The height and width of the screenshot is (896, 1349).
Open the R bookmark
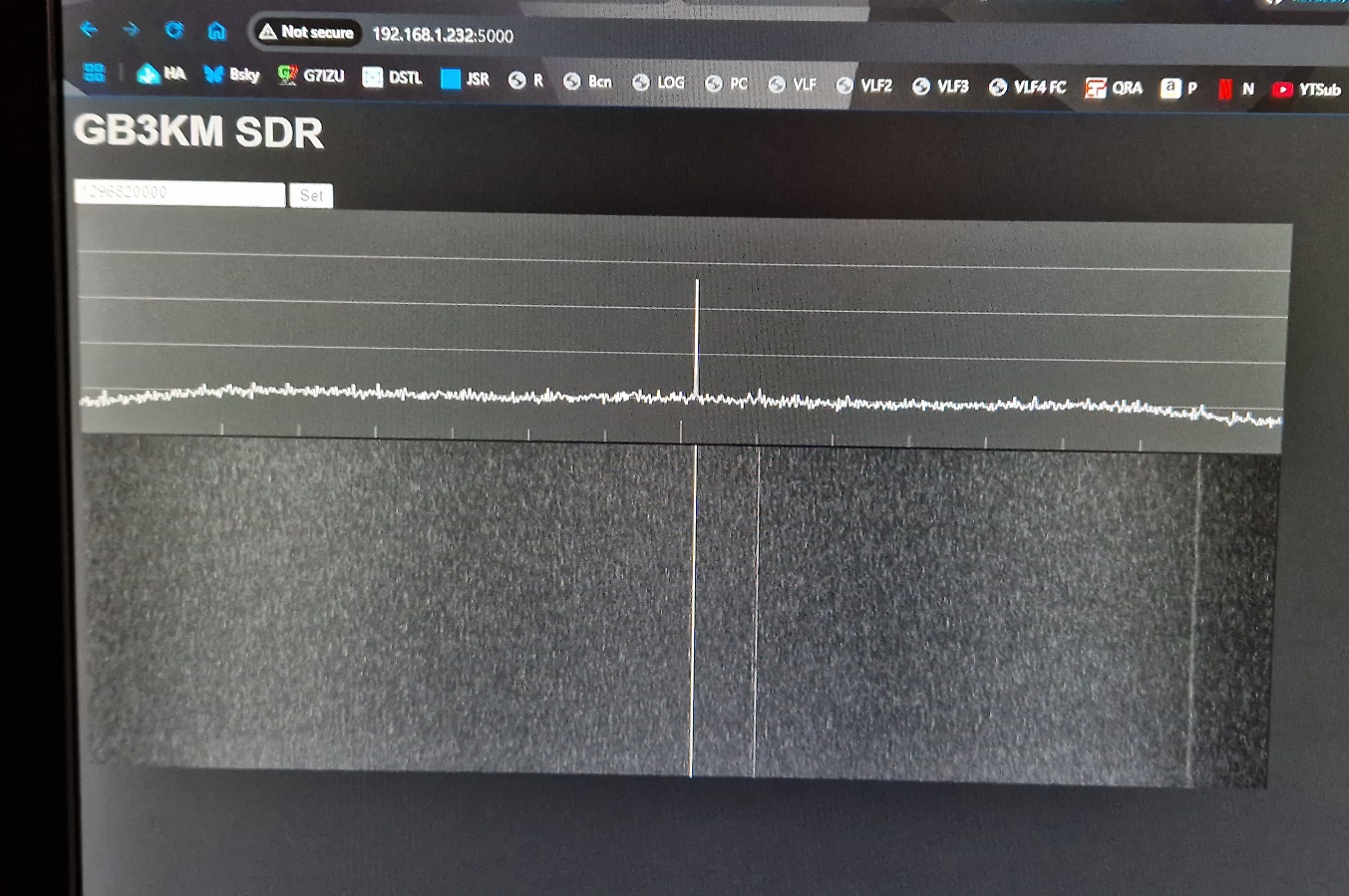click(x=525, y=80)
